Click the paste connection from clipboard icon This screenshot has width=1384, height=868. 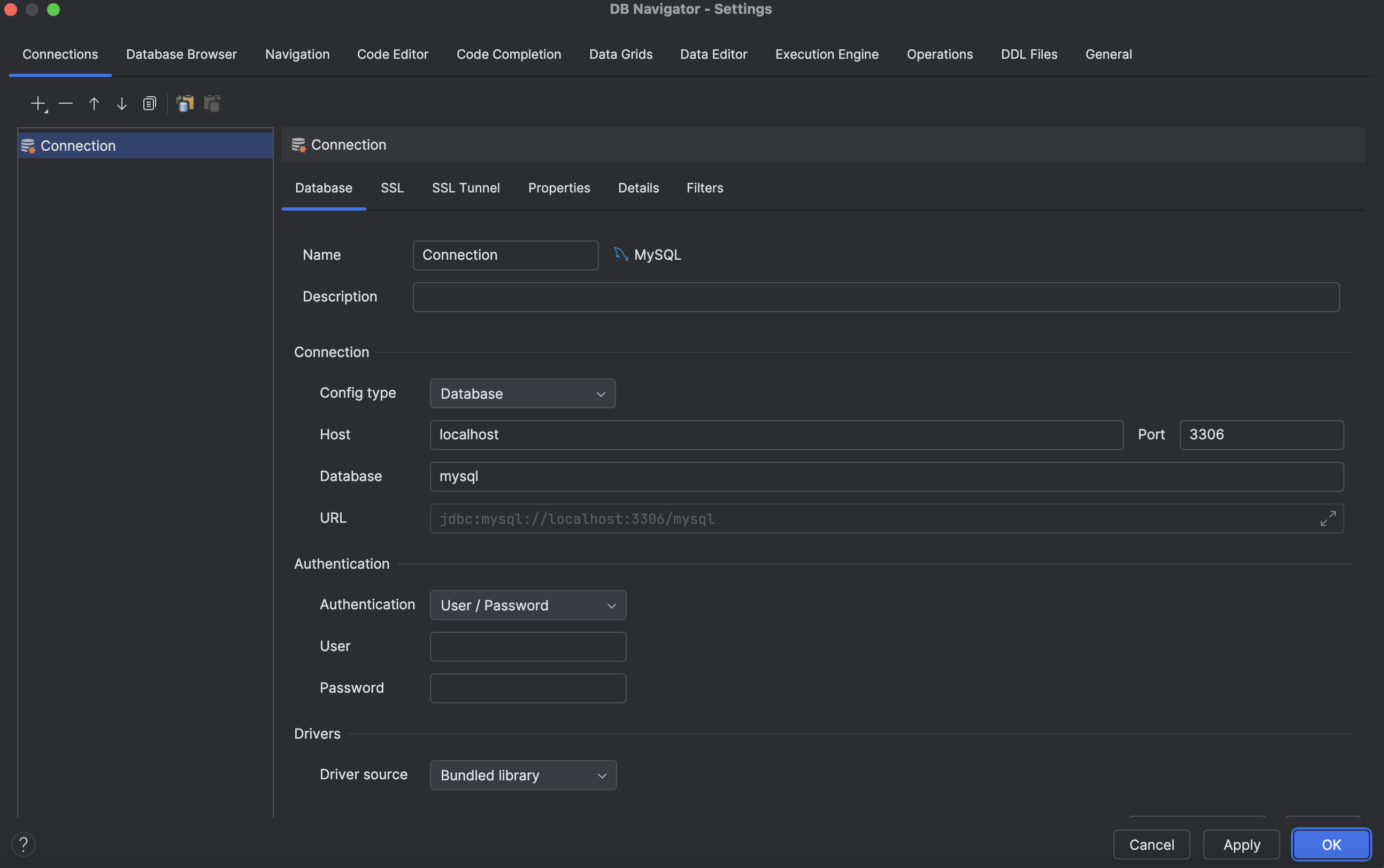[x=212, y=103]
